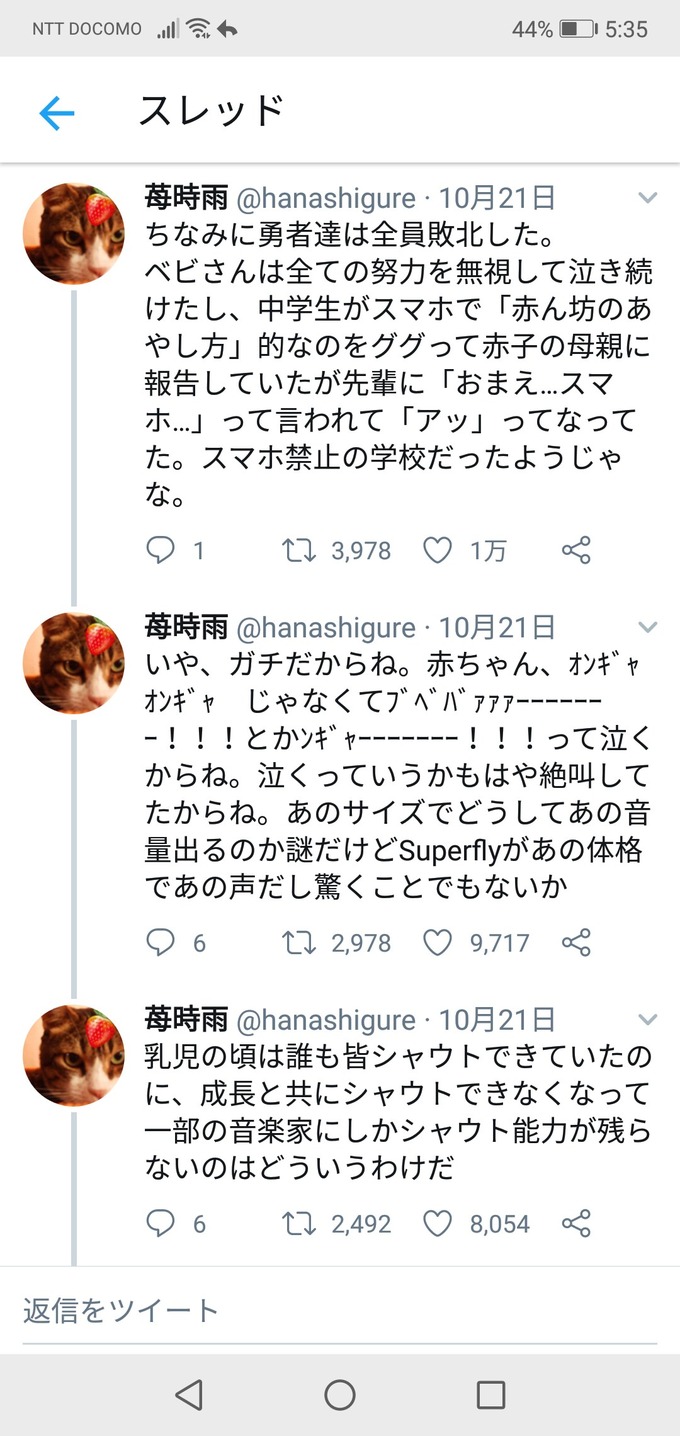Image resolution: width=680 pixels, height=1436 pixels.
Task: Tap the Android home circle button
Action: click(340, 1395)
